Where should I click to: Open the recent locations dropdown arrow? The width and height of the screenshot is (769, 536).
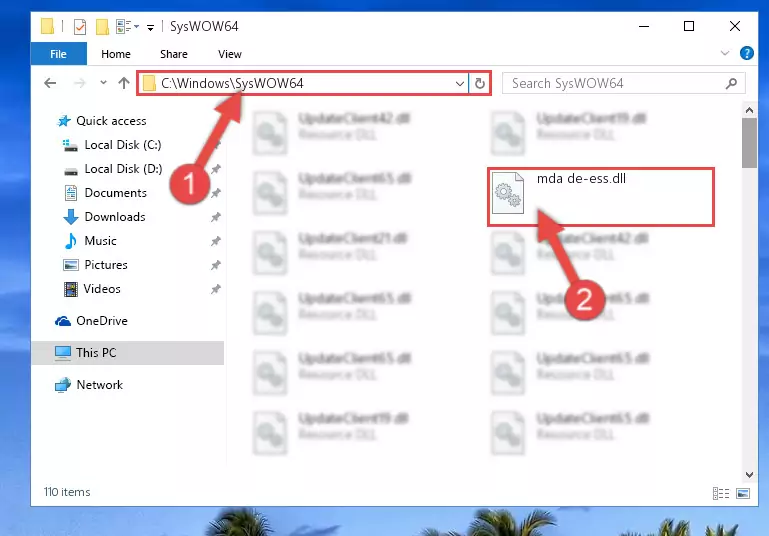pyautogui.click(x=103, y=82)
